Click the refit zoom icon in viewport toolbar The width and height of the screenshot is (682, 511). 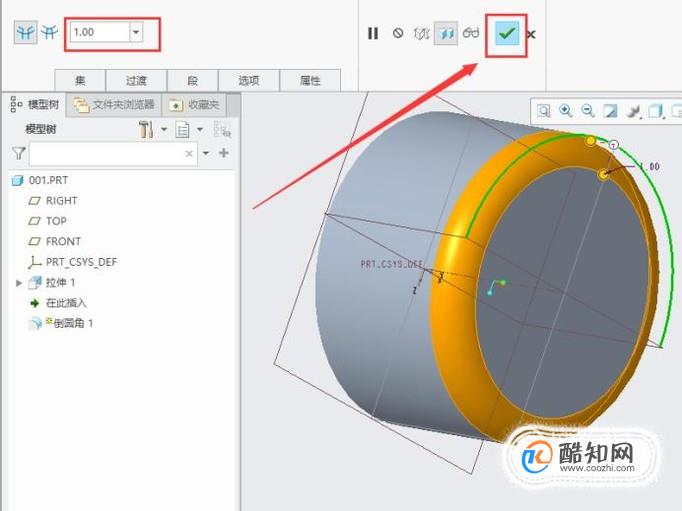point(543,111)
